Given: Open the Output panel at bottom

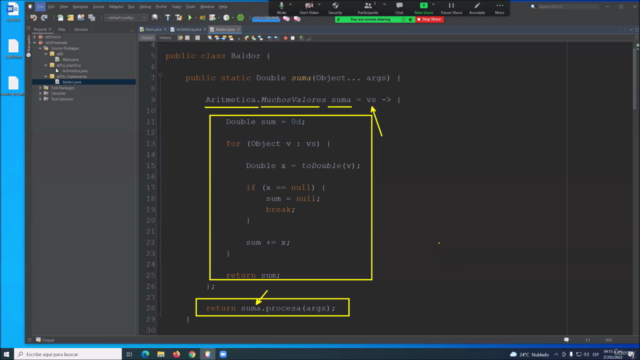Looking at the screenshot, I should (x=45, y=340).
